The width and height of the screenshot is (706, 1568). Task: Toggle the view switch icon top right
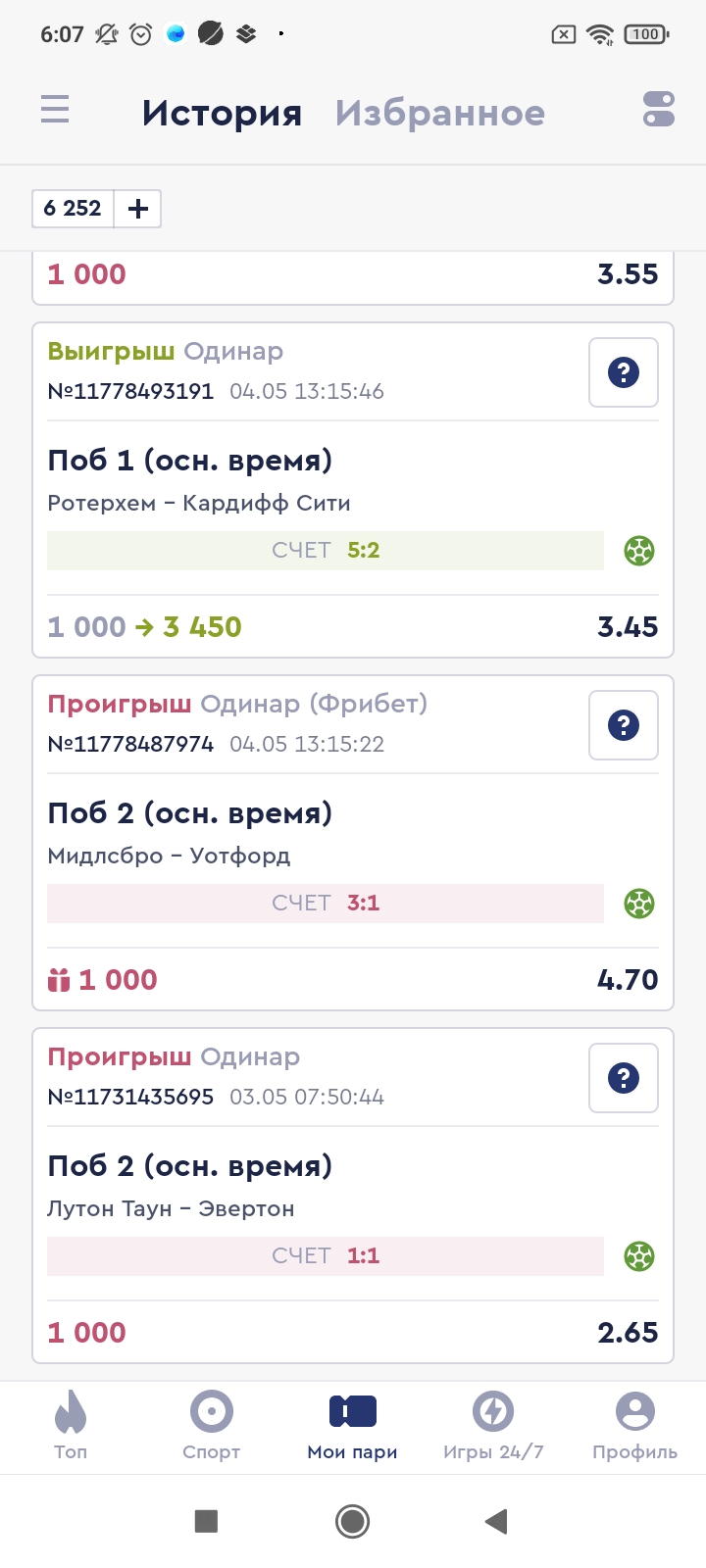click(x=658, y=109)
